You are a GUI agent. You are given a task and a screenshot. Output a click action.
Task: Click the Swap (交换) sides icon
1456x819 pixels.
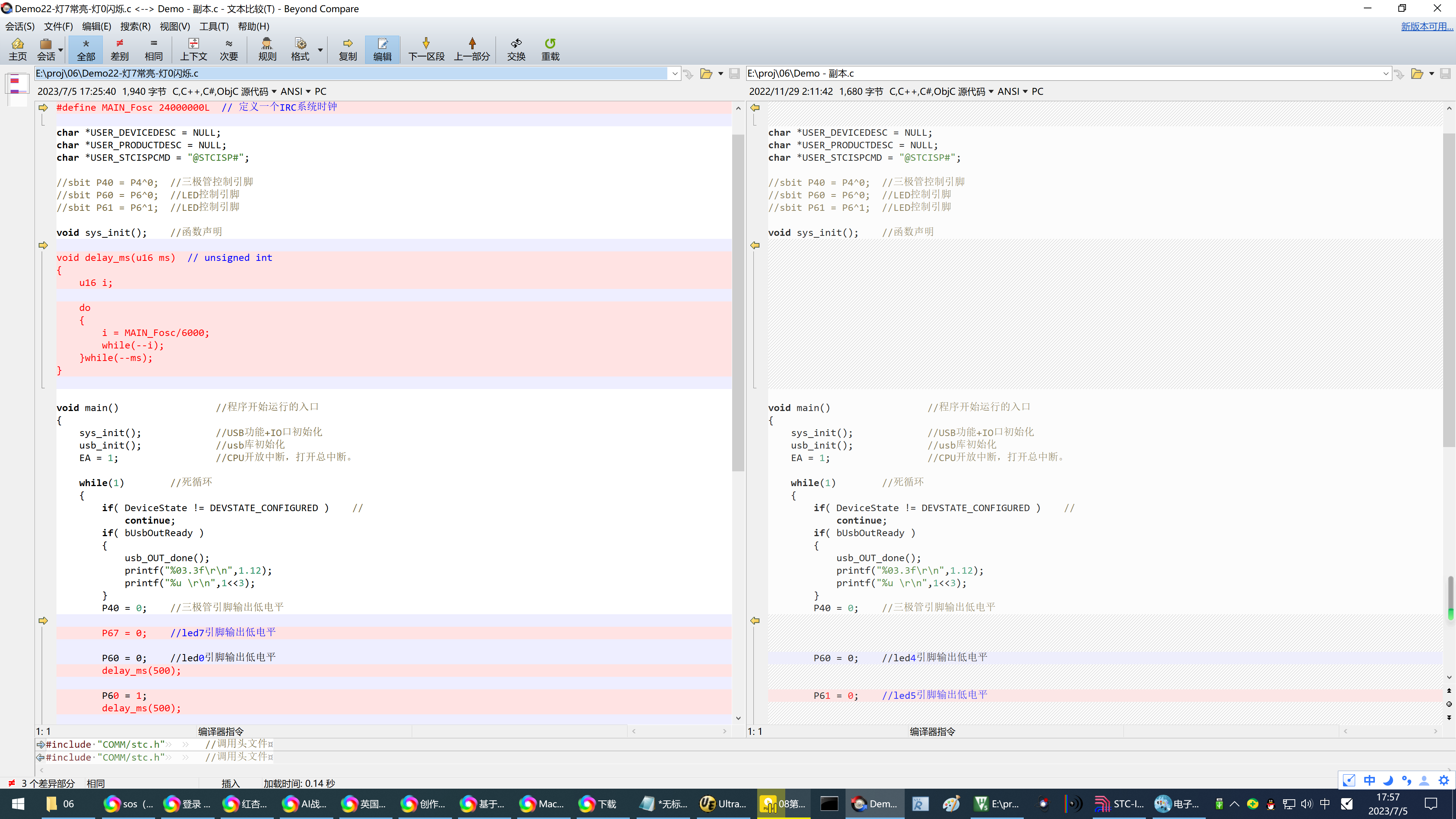pos(516,49)
